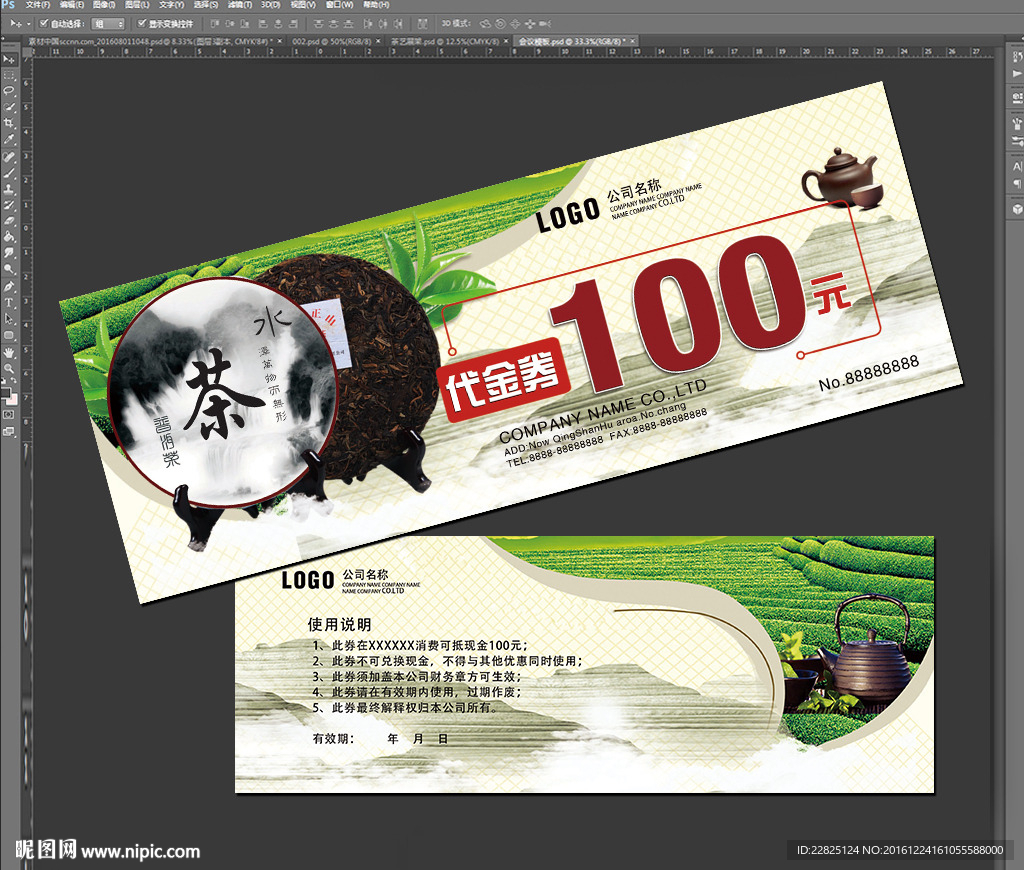The image size is (1024, 870).
Task: Open the 滤镜(T) menu
Action: (x=240, y=5)
